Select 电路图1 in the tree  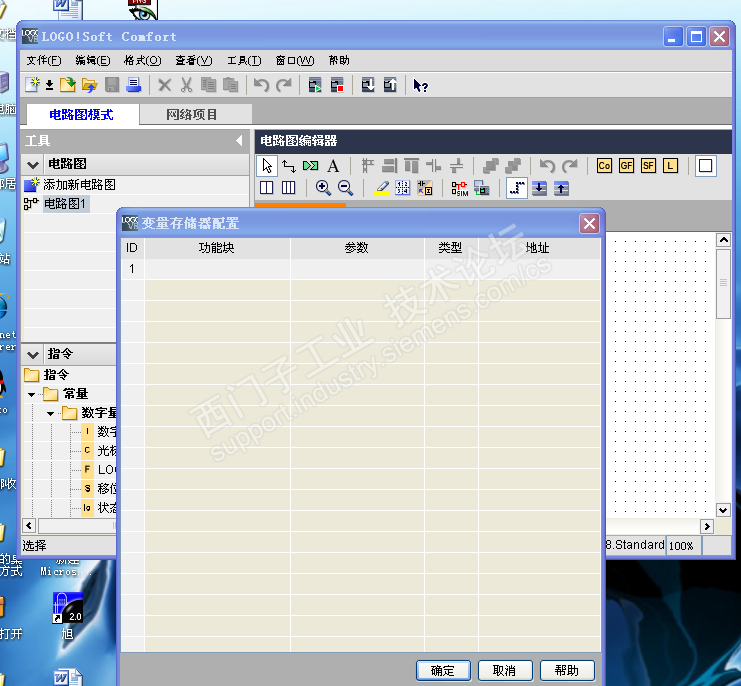coord(65,204)
